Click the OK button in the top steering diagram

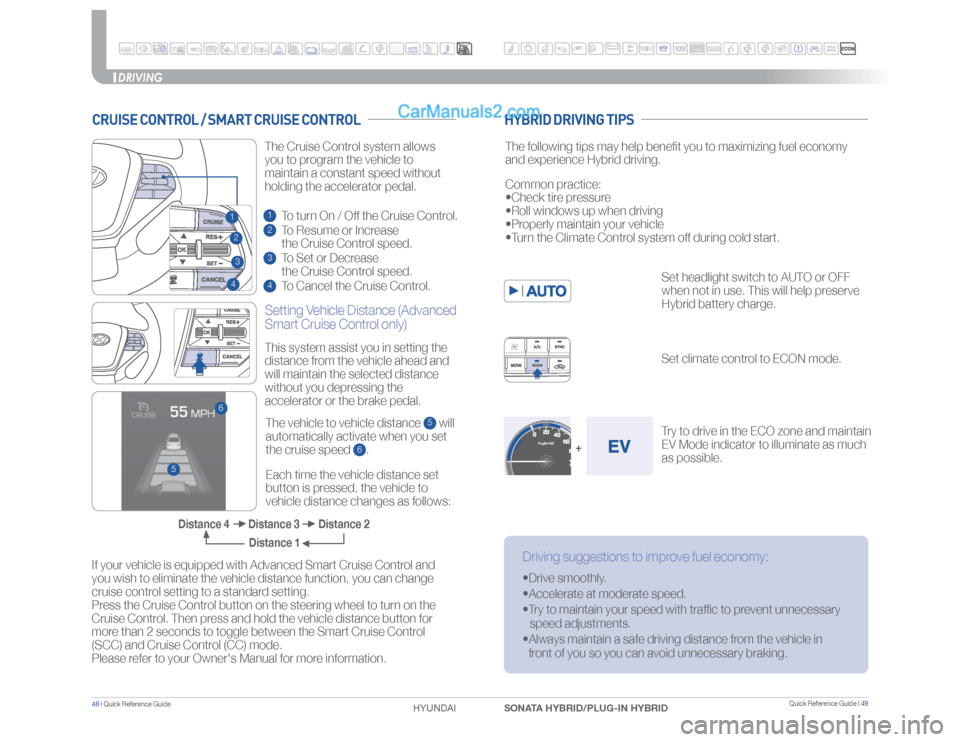click(x=182, y=250)
